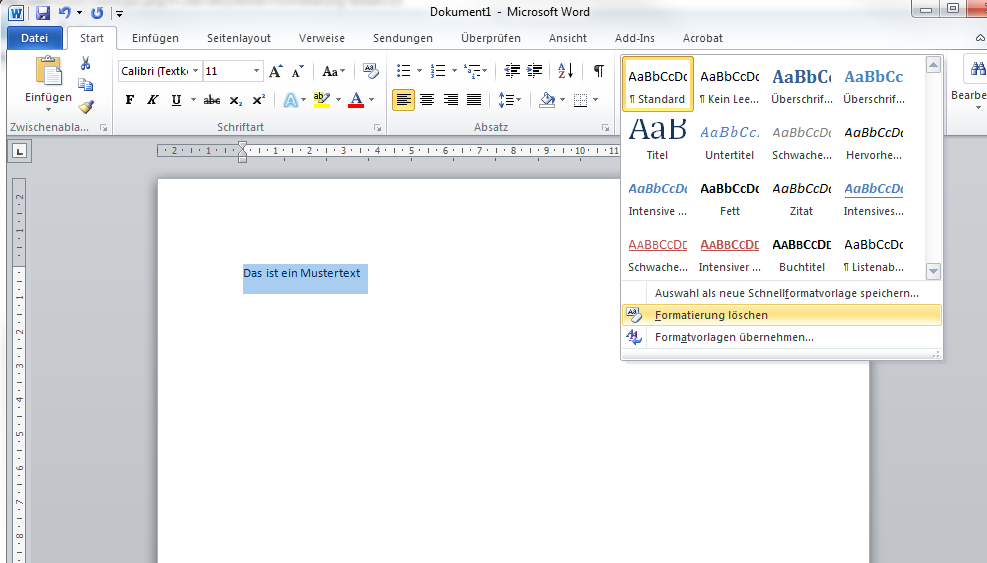Apply the Titel style from the gallery
The image size is (987, 563).
[x=657, y=139]
